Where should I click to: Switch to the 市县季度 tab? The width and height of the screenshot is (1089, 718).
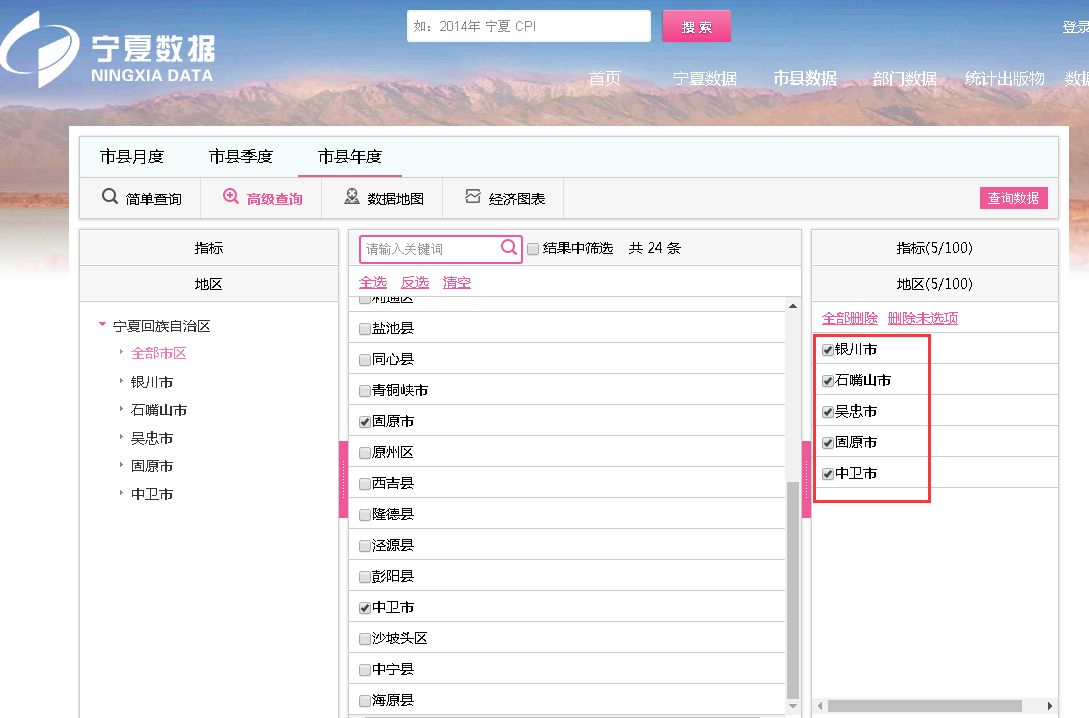click(241, 157)
